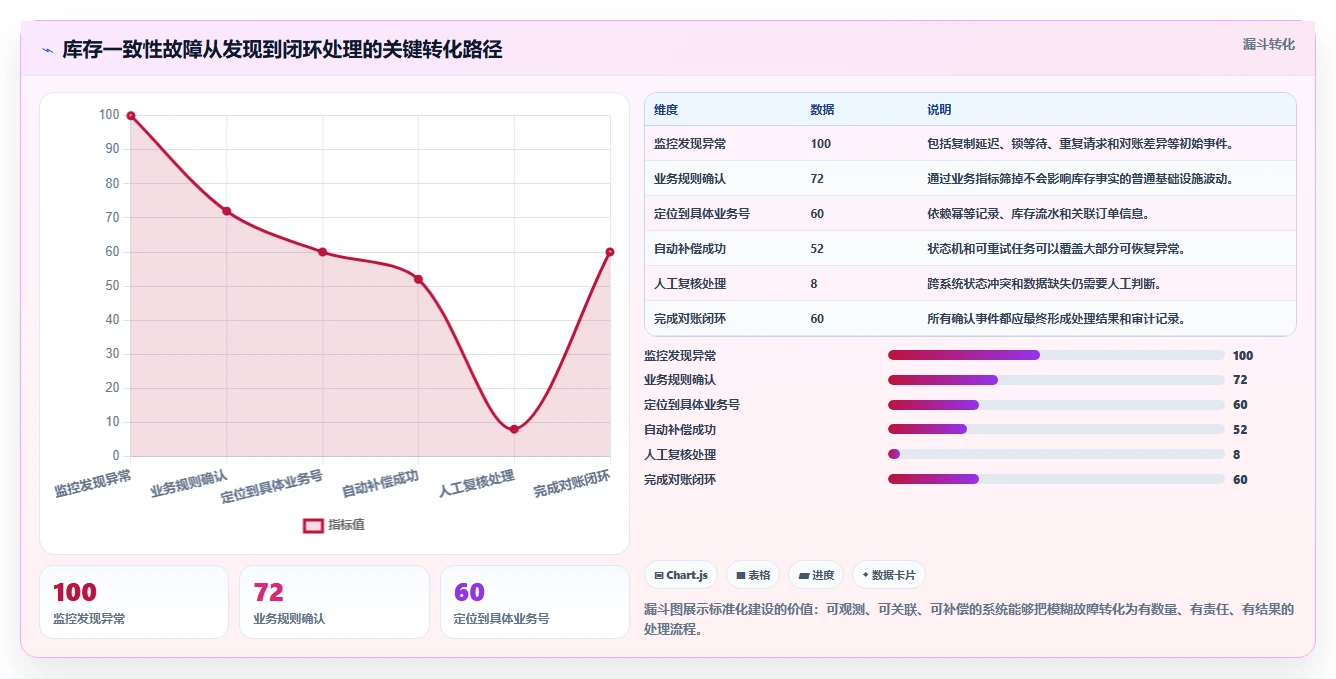Click the 数据 column header
The width and height of the screenshot is (1336, 679).
pyautogui.click(x=822, y=110)
